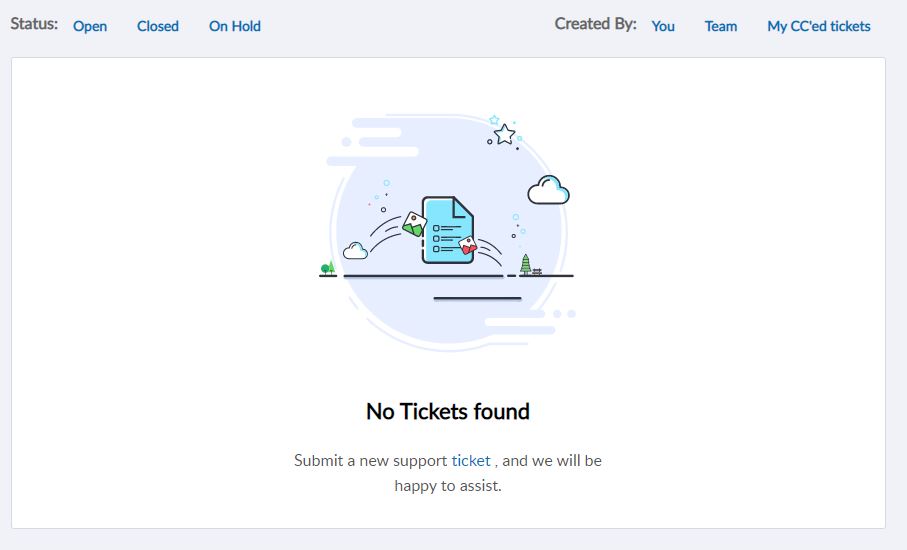907x550 pixels.
Task: Select the On Hold status filter
Action: pyautogui.click(x=235, y=26)
